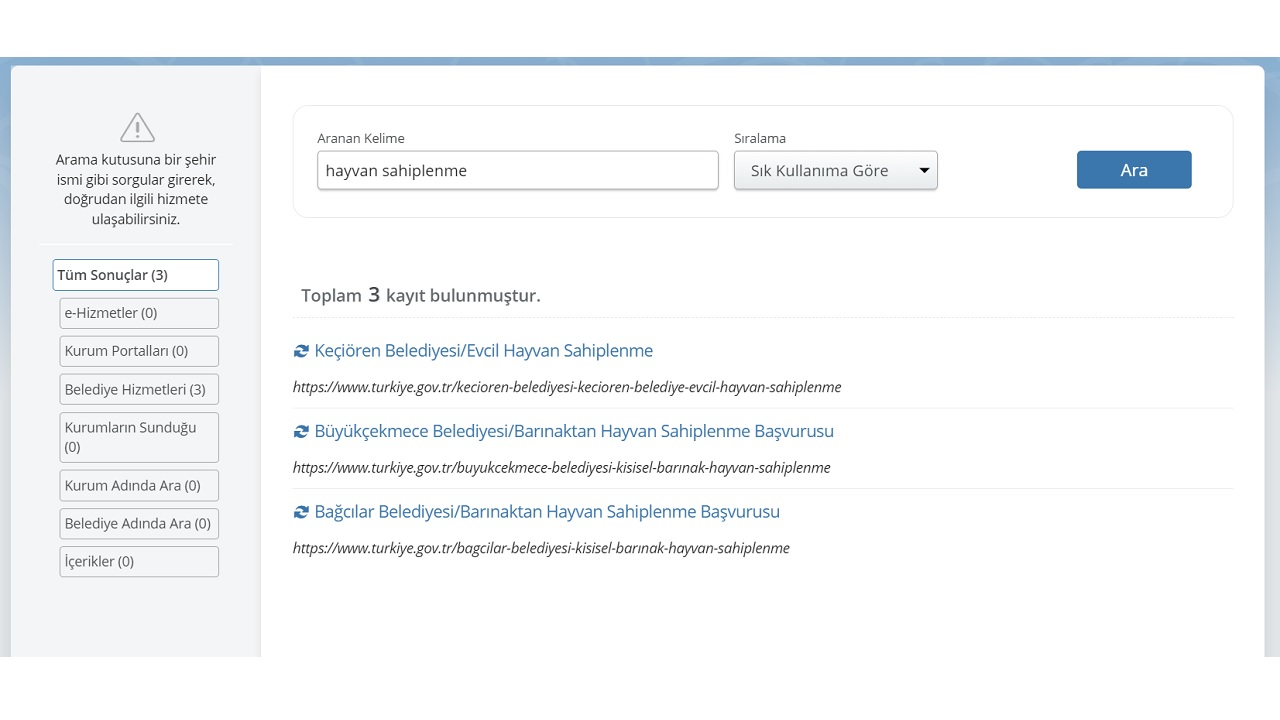1280x720 pixels.
Task: Filter results by İçerikler
Action: pos(139,561)
